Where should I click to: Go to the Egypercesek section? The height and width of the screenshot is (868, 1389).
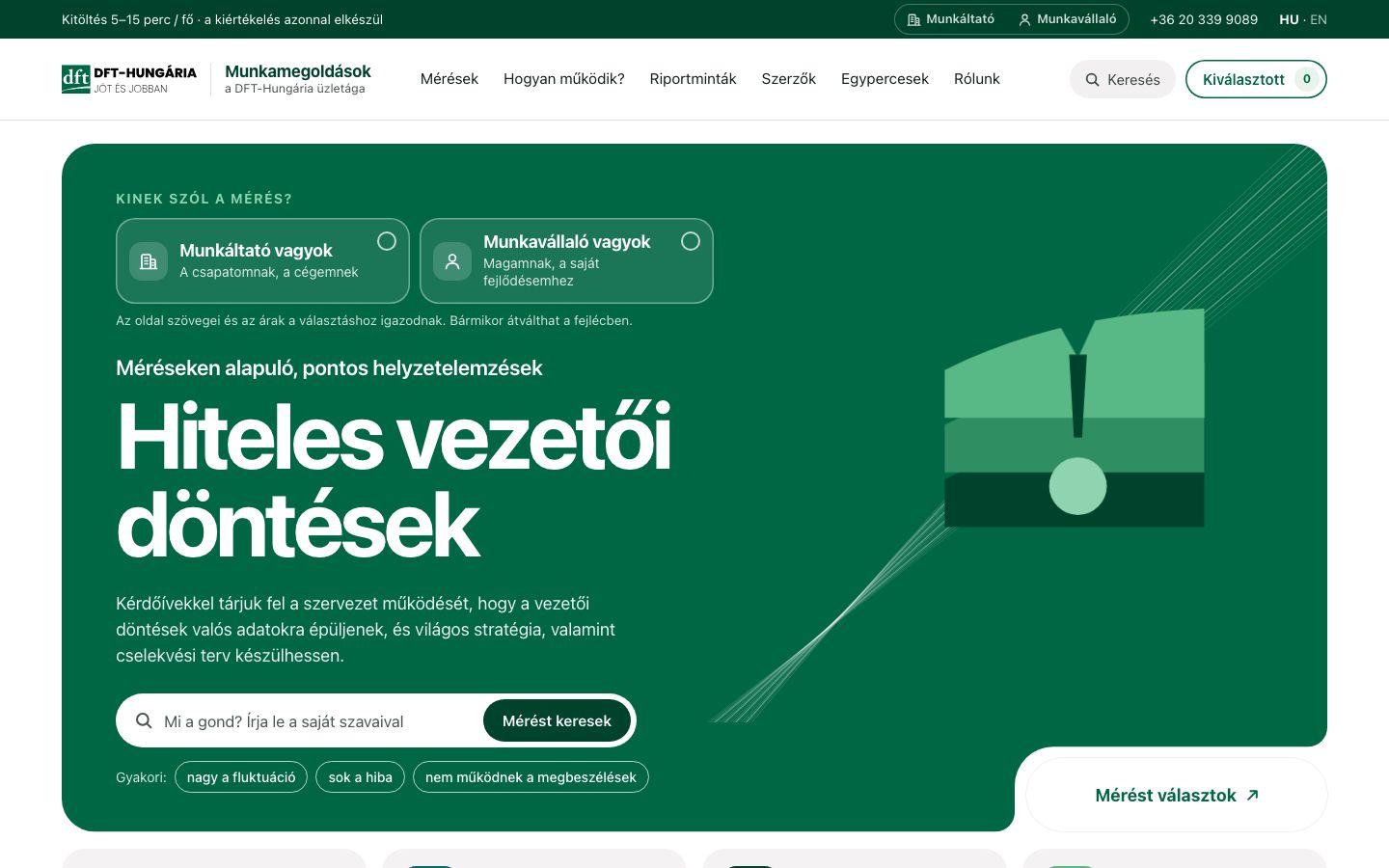point(885,79)
